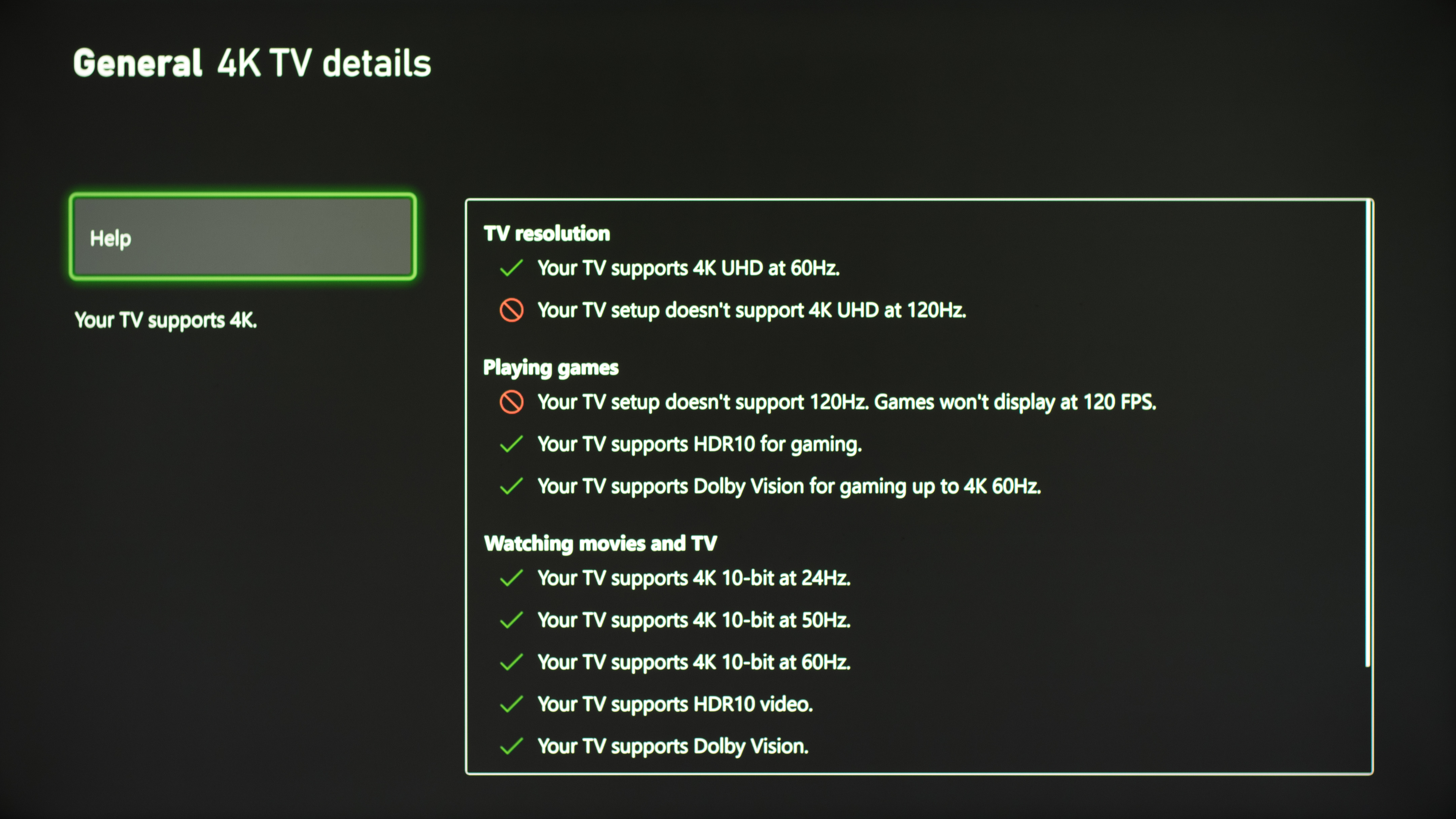The image size is (1456, 819).
Task: Click checkmark next to 4K 10-bit at 50Hz
Action: click(x=511, y=620)
